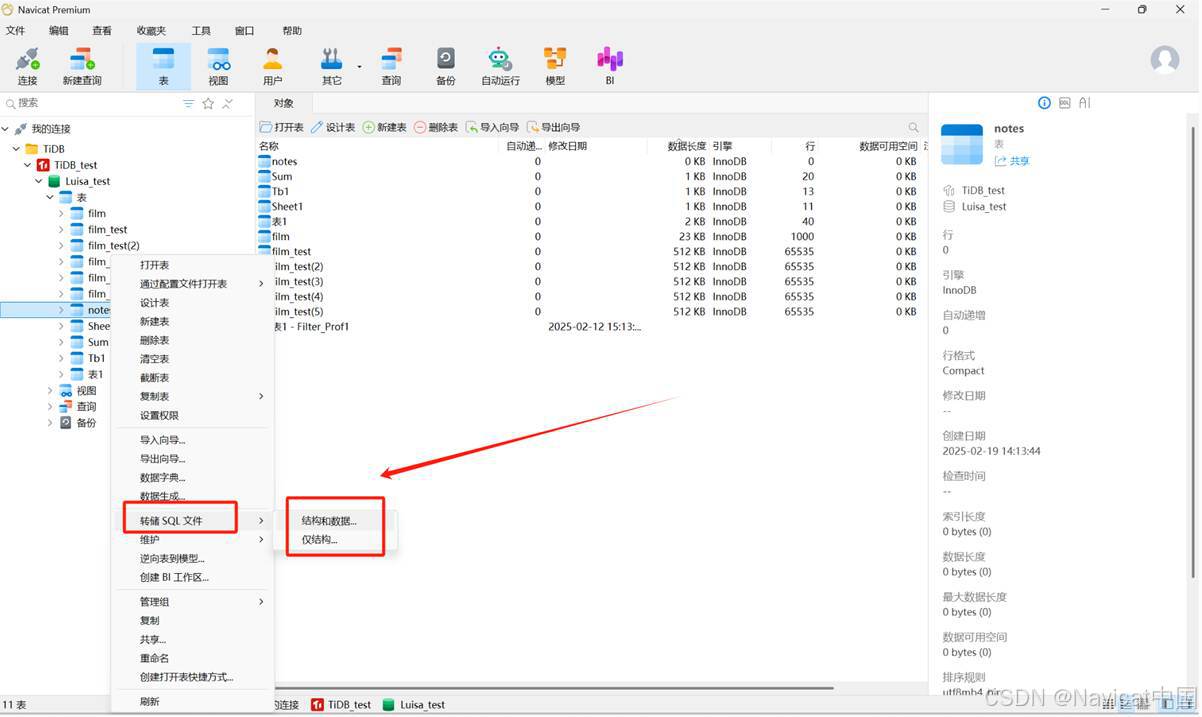
Task: Click the star favorites icon in sidebar
Action: tap(208, 103)
